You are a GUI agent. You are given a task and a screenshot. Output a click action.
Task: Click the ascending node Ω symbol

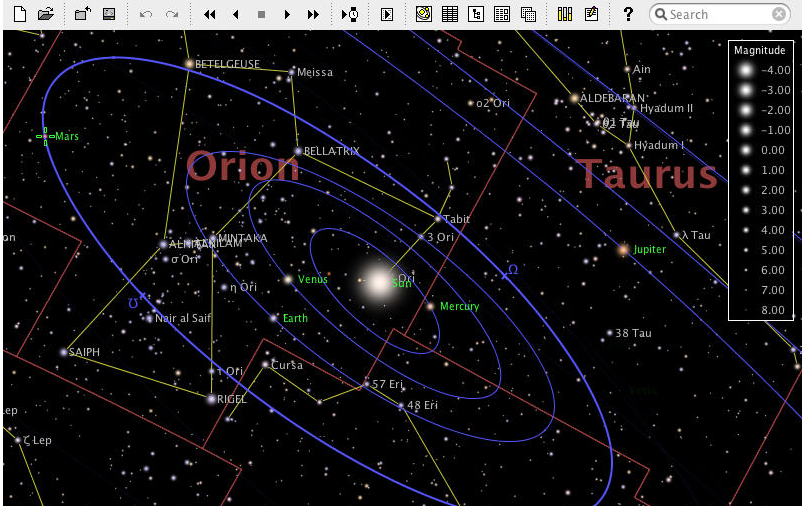(x=513, y=270)
